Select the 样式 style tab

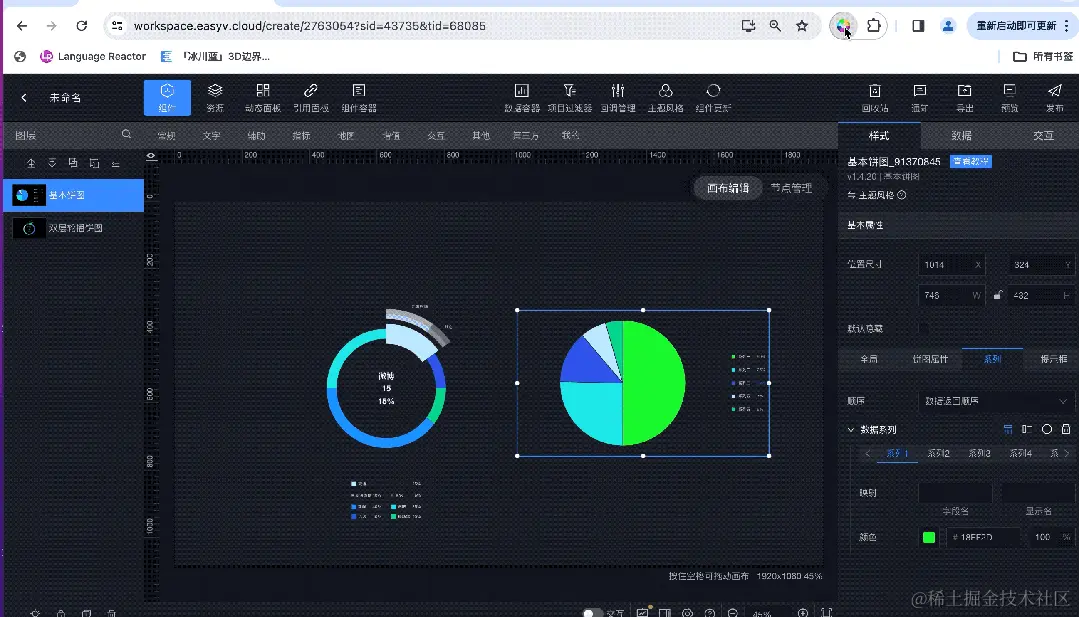click(879, 136)
